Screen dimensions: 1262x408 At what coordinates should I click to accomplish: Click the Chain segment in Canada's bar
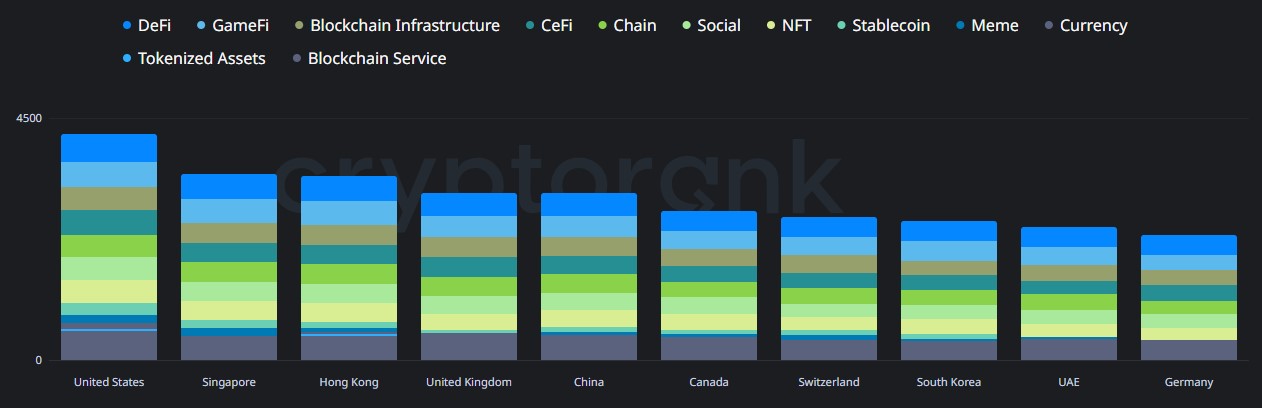709,289
